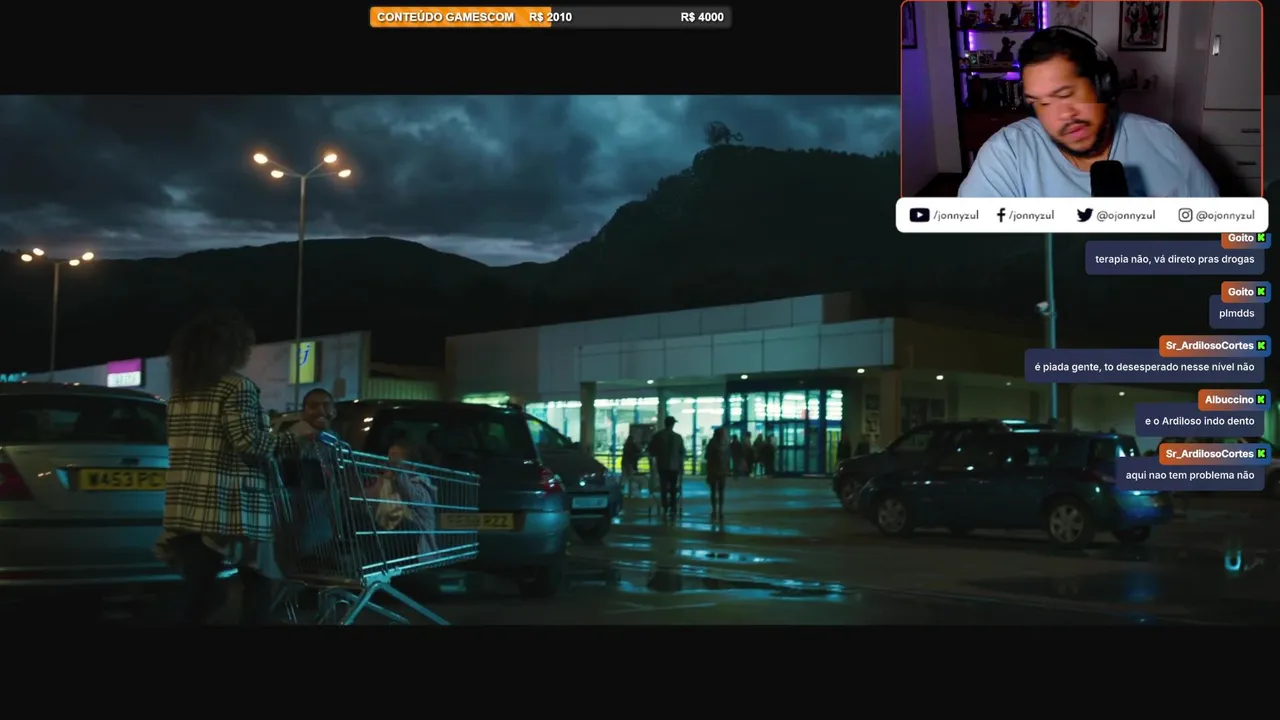1280x720 pixels.
Task: Click badge next to Sr_ArdilosoCortes above 'aqui nao tem problema'
Action: [1261, 454]
